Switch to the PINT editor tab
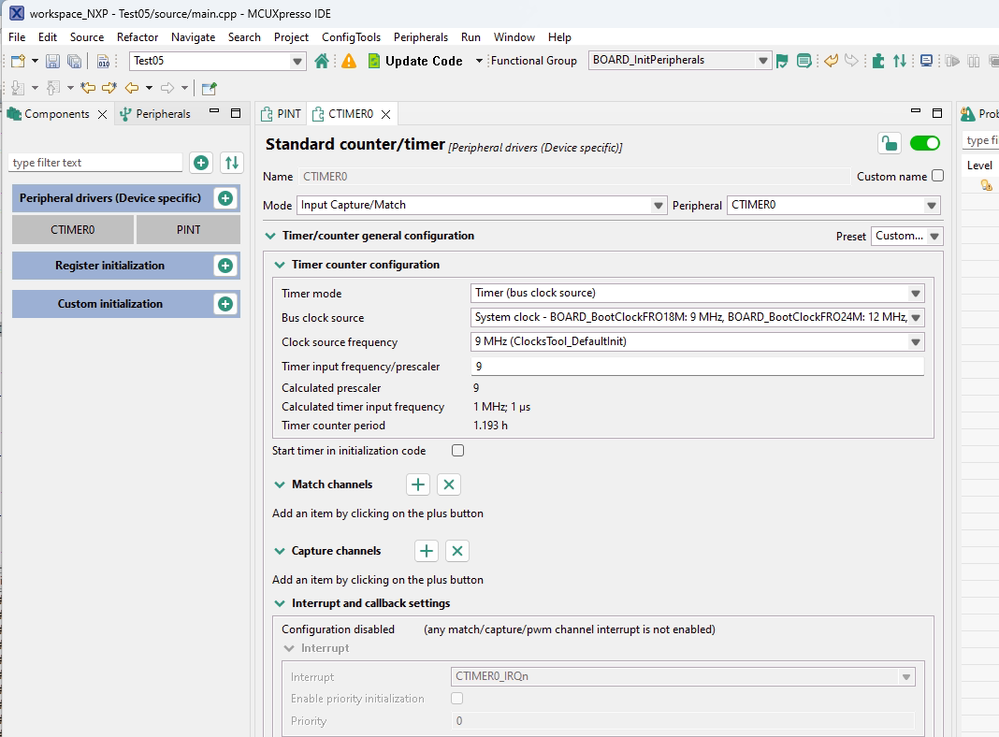The image size is (999, 737). click(x=281, y=114)
